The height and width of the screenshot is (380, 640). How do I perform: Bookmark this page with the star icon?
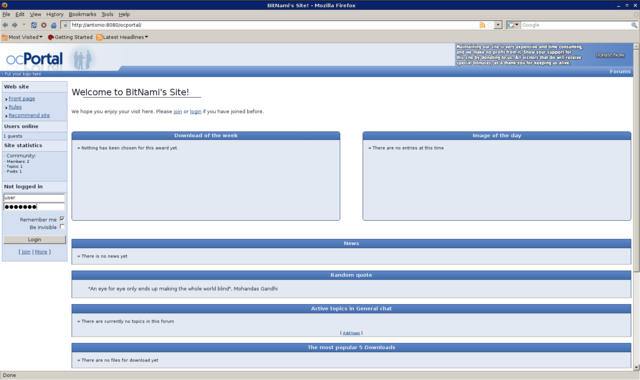(x=490, y=25)
